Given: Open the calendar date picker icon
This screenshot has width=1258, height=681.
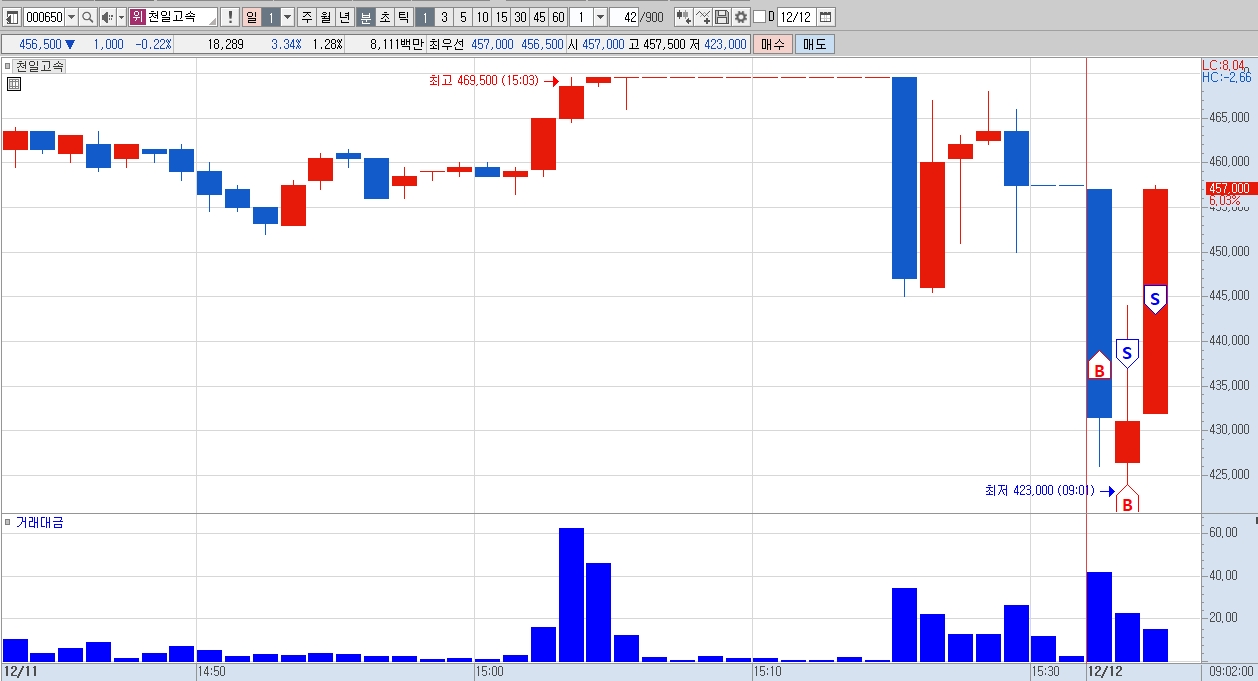Looking at the screenshot, I should tap(825, 17).
